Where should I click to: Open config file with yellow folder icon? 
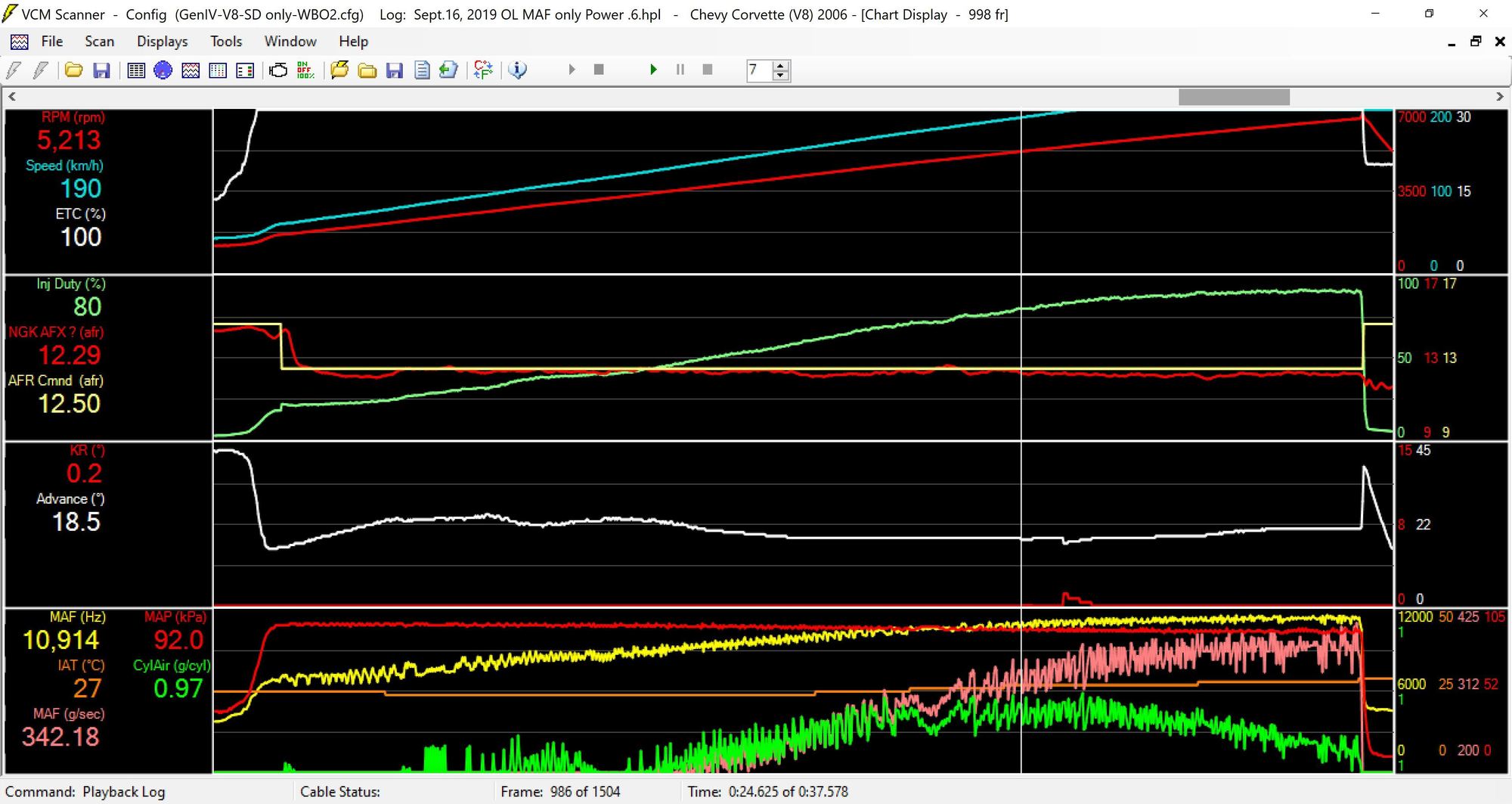click(x=73, y=70)
